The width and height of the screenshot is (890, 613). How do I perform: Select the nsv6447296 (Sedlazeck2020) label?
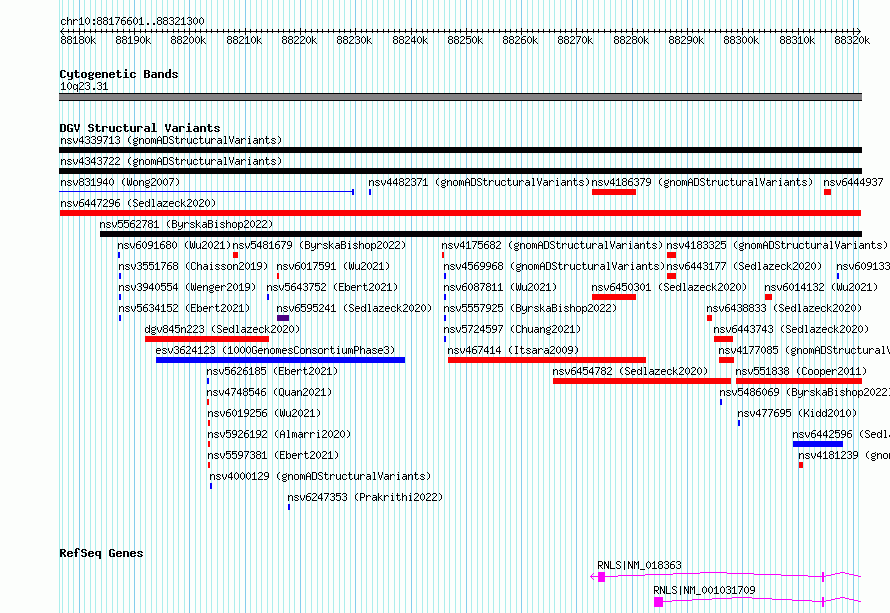138,203
